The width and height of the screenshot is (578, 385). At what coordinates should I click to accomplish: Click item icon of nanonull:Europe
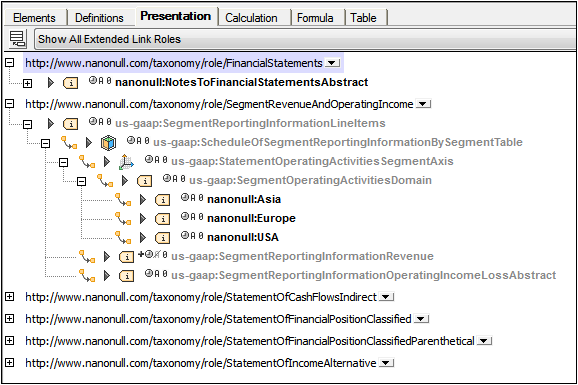[163, 219]
